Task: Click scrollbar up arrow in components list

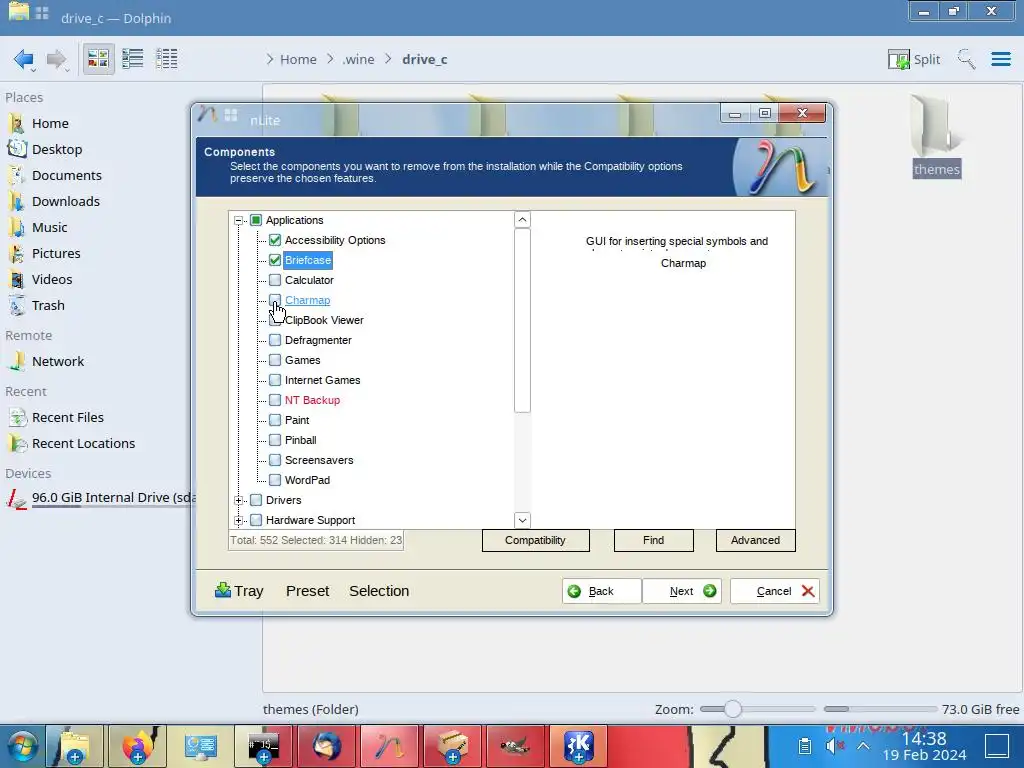Action: [x=522, y=219]
